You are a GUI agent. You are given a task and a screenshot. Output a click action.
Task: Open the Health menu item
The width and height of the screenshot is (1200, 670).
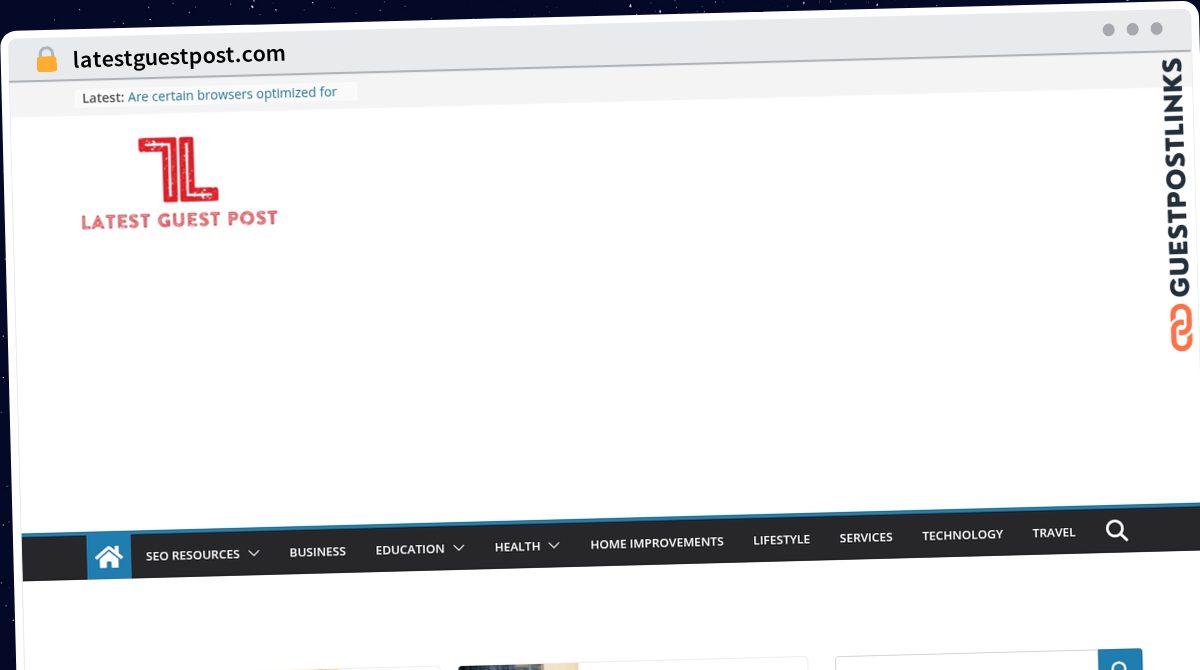click(x=517, y=546)
